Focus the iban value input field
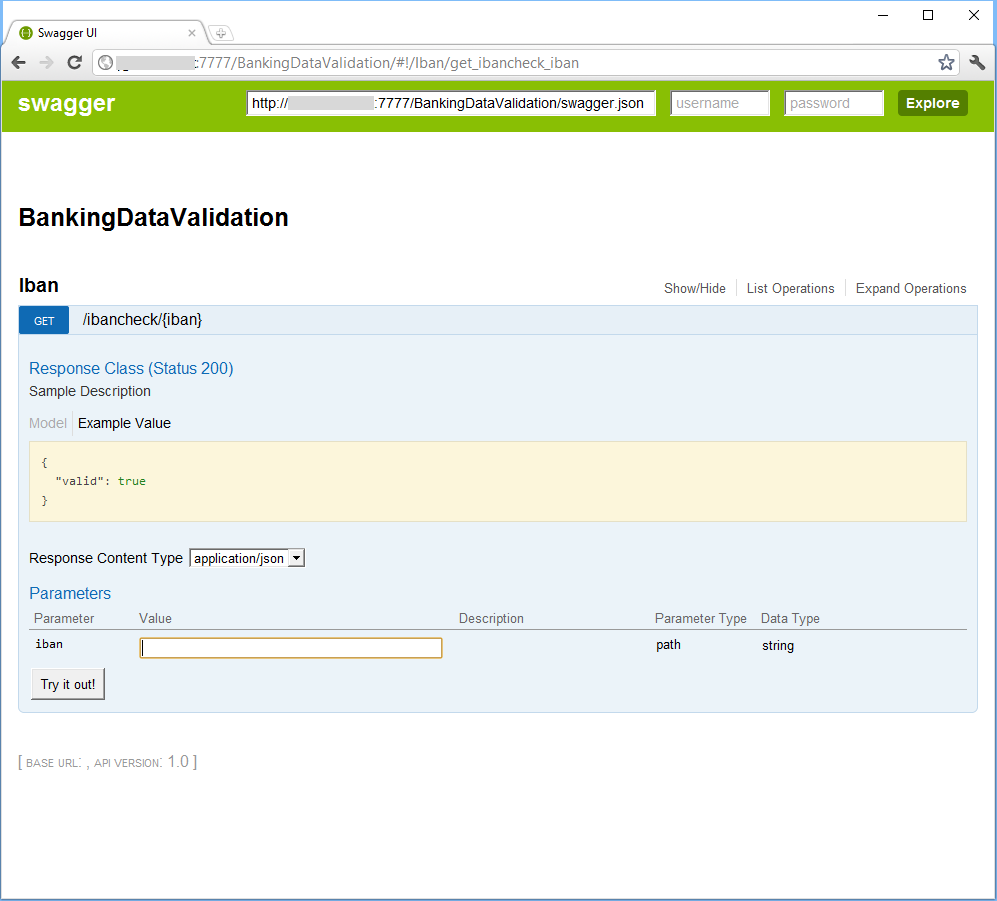The width and height of the screenshot is (997, 901). (290, 648)
